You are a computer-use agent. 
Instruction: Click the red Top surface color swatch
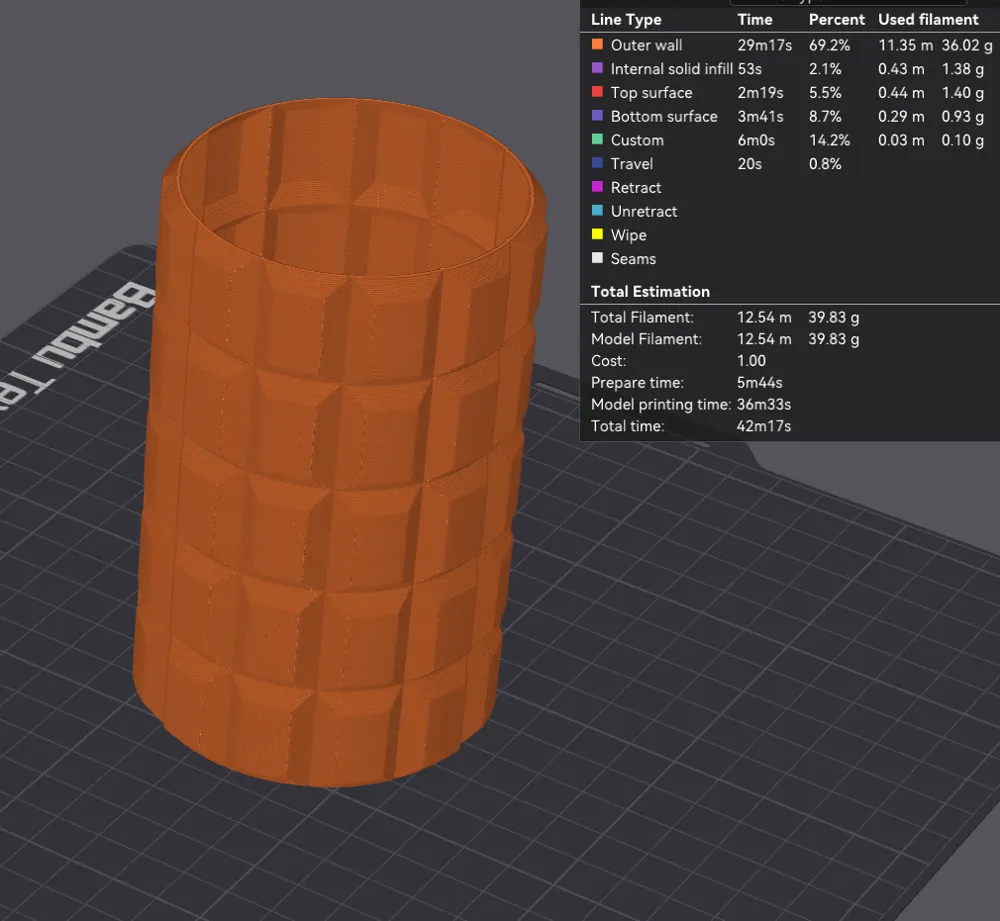click(597, 91)
